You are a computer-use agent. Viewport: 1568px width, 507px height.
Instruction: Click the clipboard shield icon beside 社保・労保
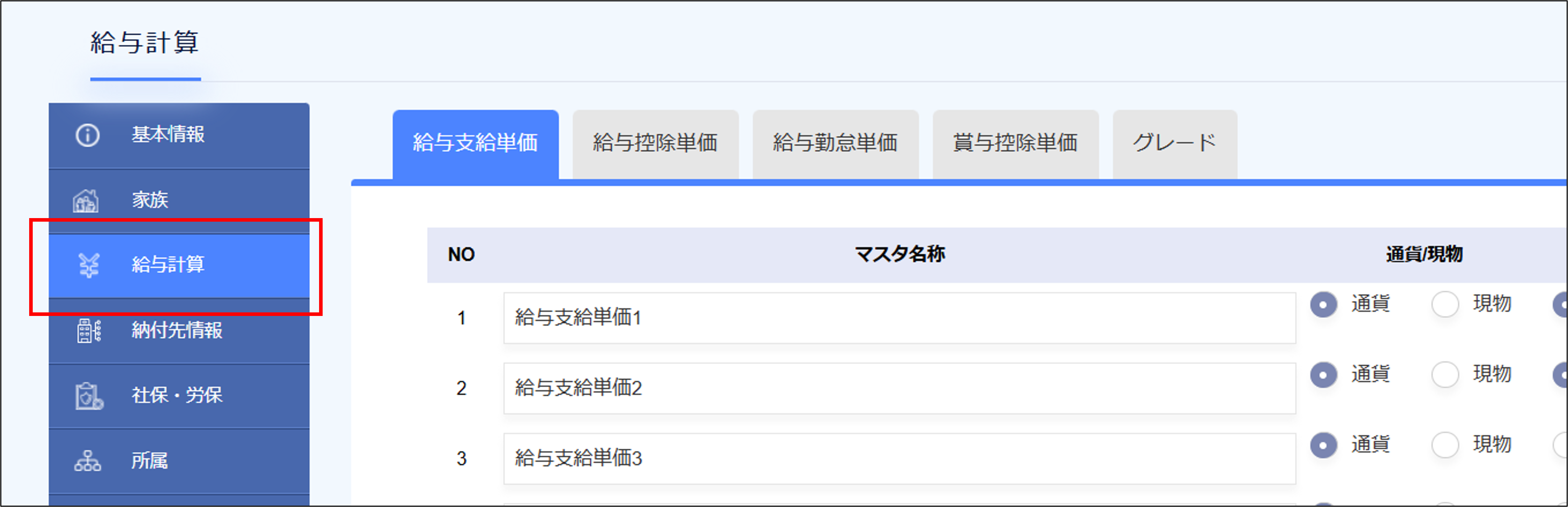pos(89,396)
